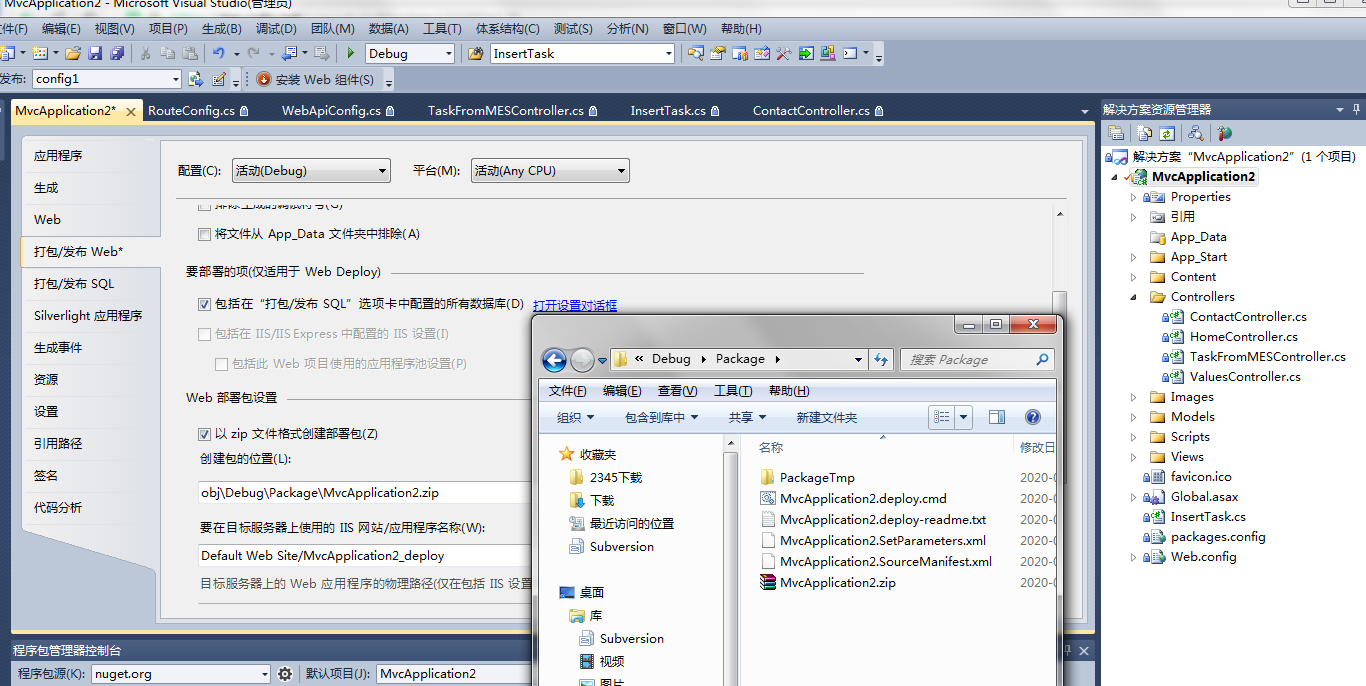This screenshot has width=1366, height=686.
Task: Expand the Models folder node
Action: (1134, 417)
